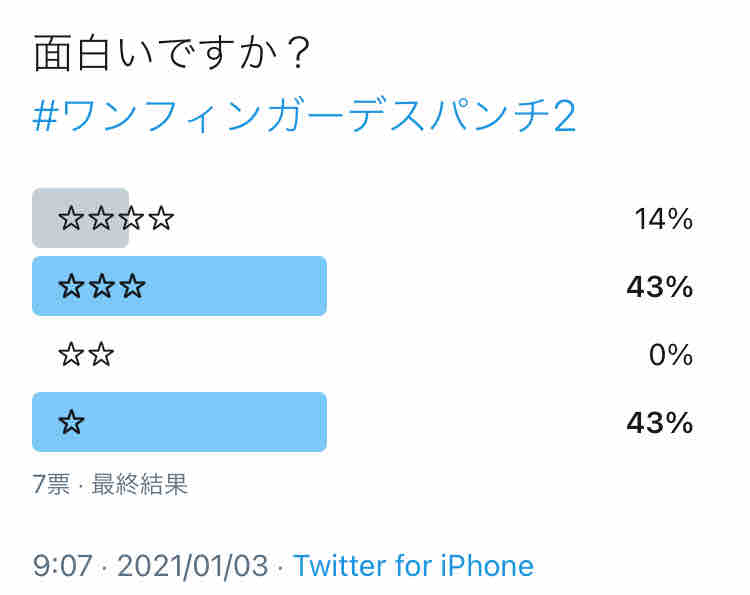
Task: Click the 2021/01/03 tweet date
Action: pos(192,566)
